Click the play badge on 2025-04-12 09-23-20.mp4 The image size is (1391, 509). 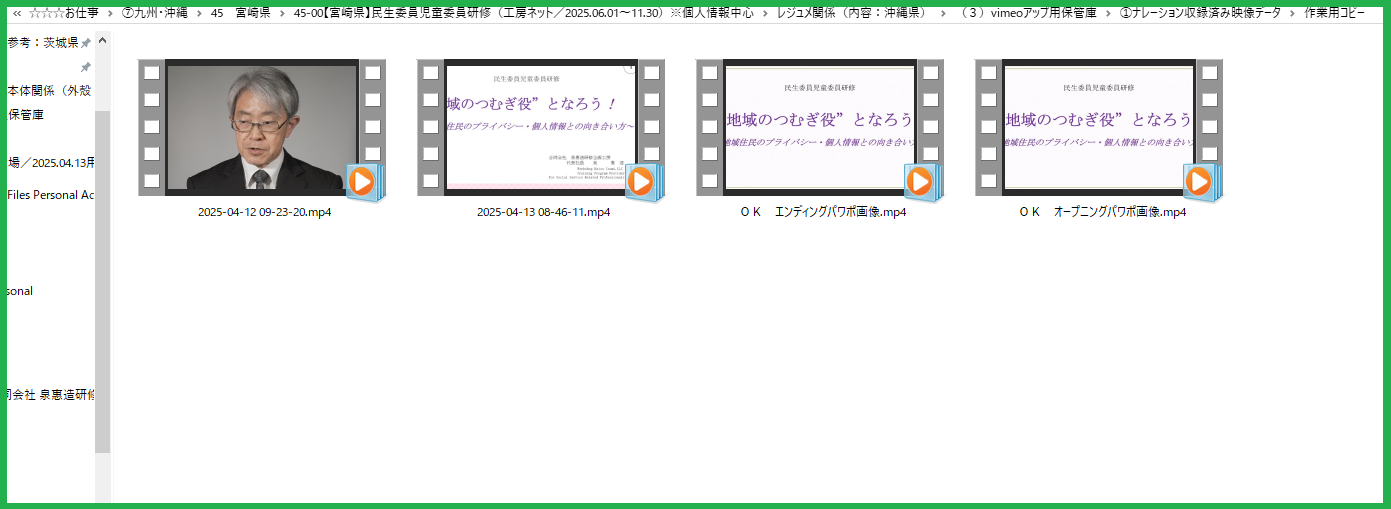(x=363, y=182)
